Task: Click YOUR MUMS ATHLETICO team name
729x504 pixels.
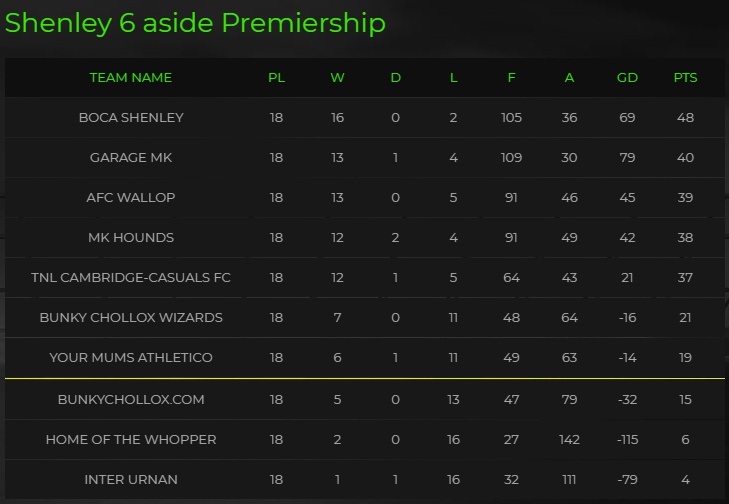Action: tap(131, 358)
